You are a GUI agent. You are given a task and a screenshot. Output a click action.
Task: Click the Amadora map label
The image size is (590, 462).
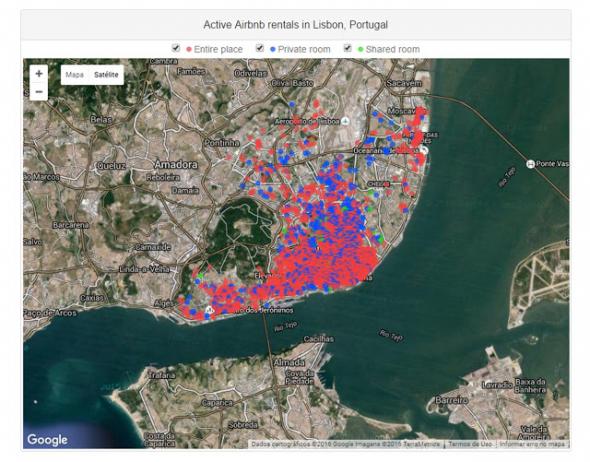pyautogui.click(x=176, y=164)
